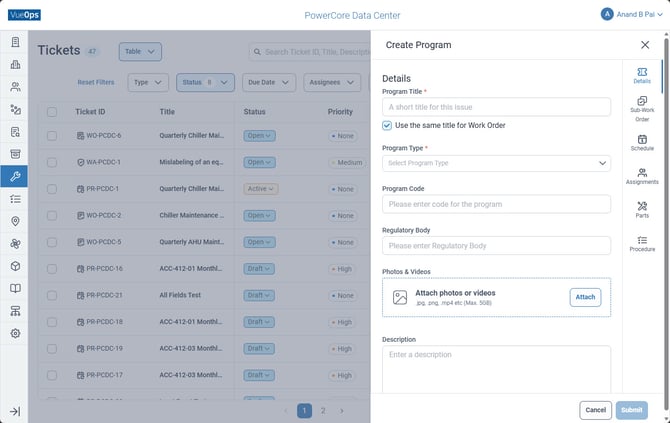The height and width of the screenshot is (423, 670).
Task: Open the Select Program Type dropdown
Action: [496, 163]
